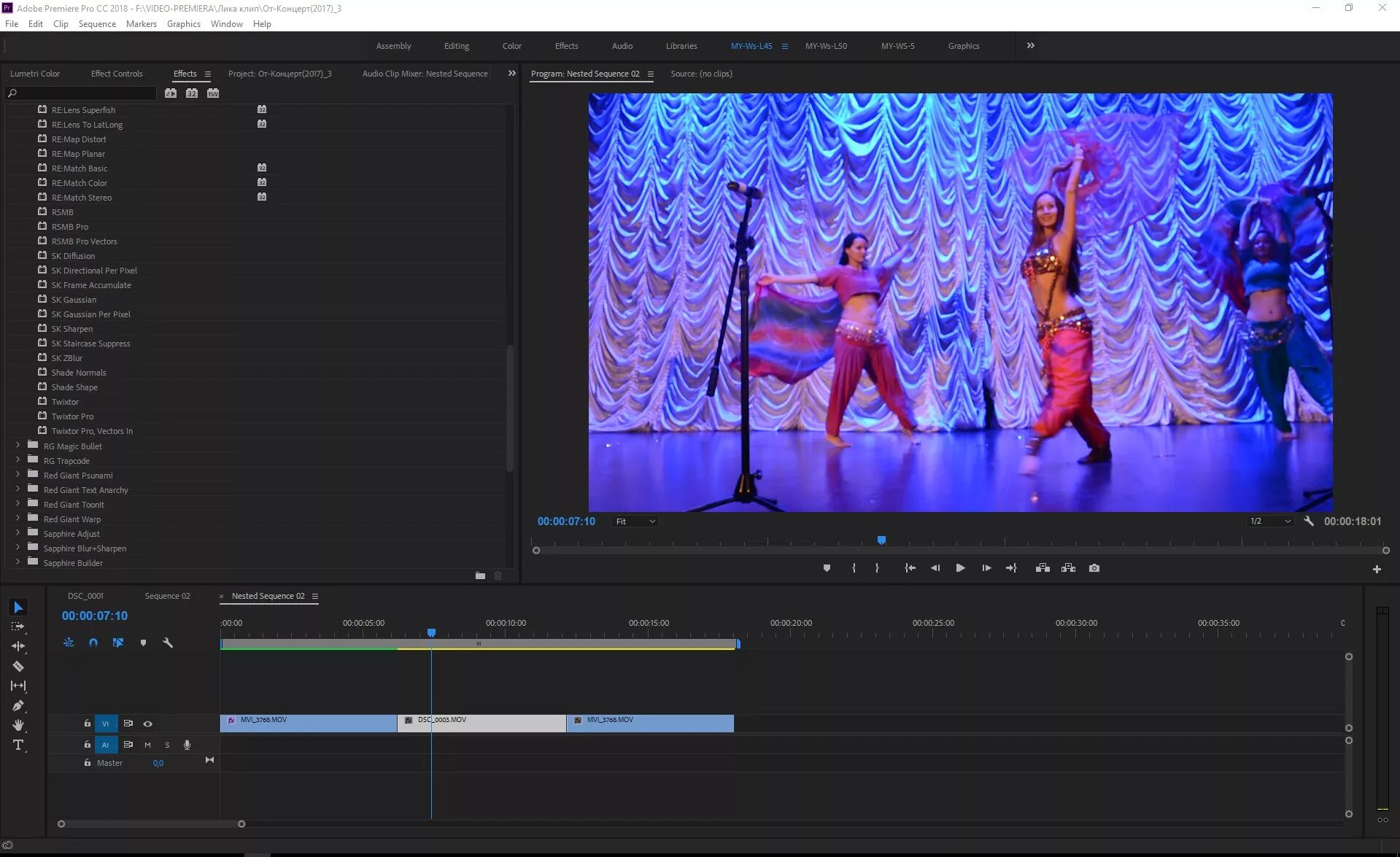The width and height of the screenshot is (1400, 857).
Task: Select the Type tool
Action: [18, 745]
